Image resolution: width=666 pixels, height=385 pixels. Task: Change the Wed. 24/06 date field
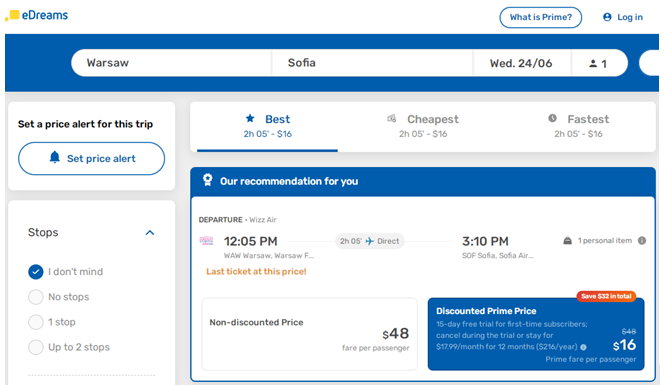coord(522,63)
